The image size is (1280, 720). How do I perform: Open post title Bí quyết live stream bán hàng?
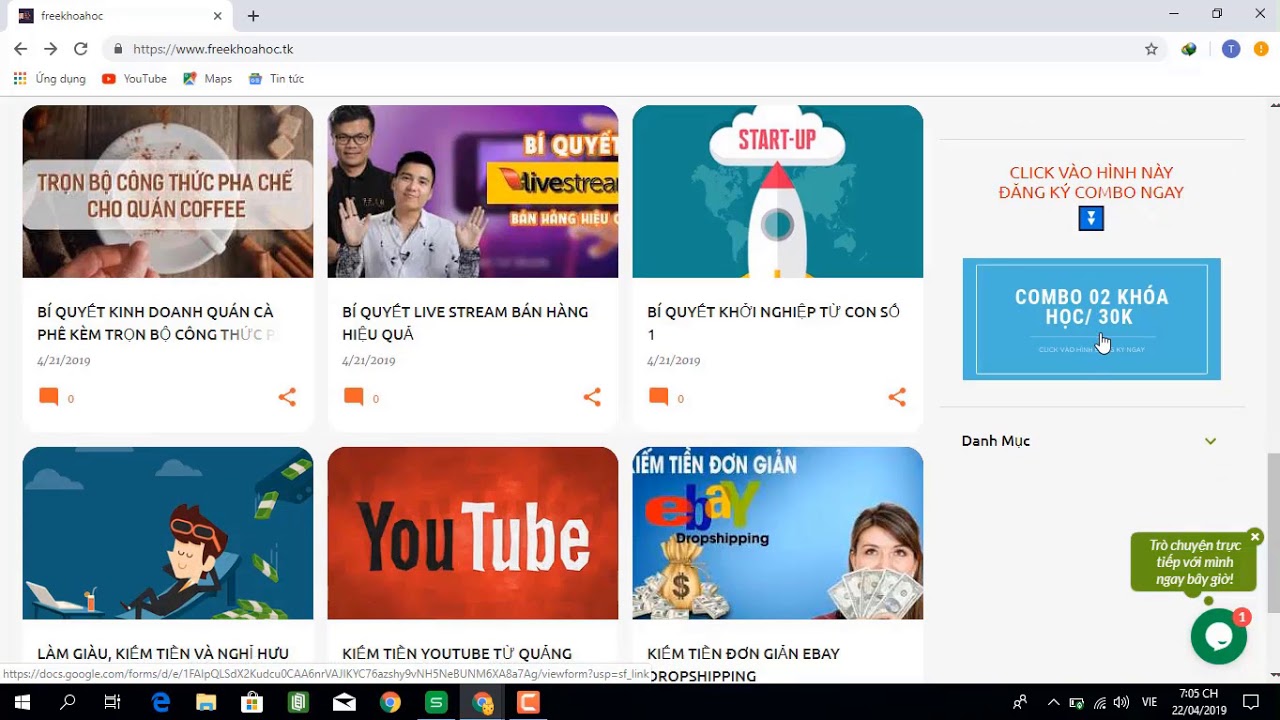[x=465, y=323]
